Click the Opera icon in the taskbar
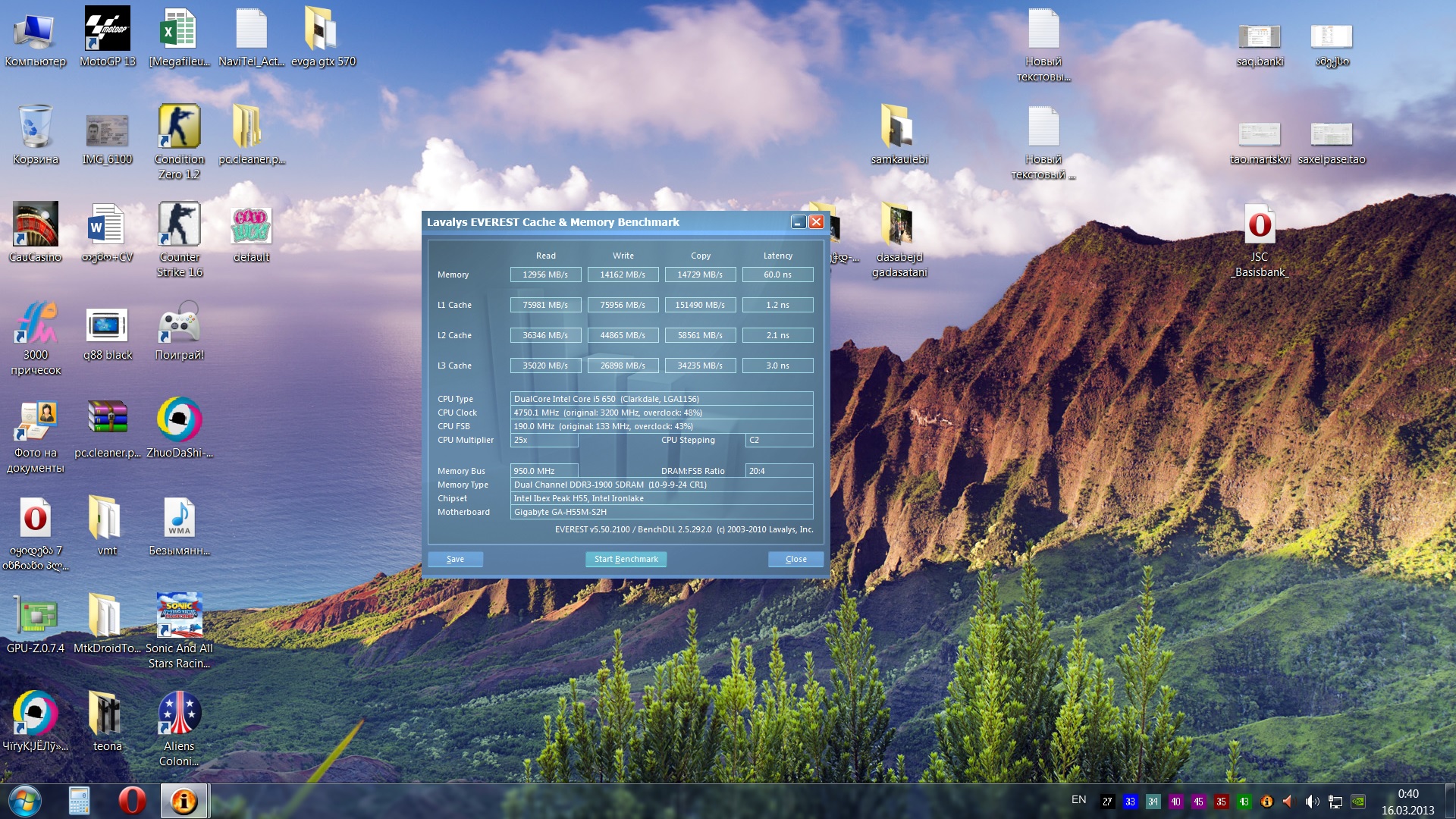This screenshot has width=1456, height=819. 132,801
